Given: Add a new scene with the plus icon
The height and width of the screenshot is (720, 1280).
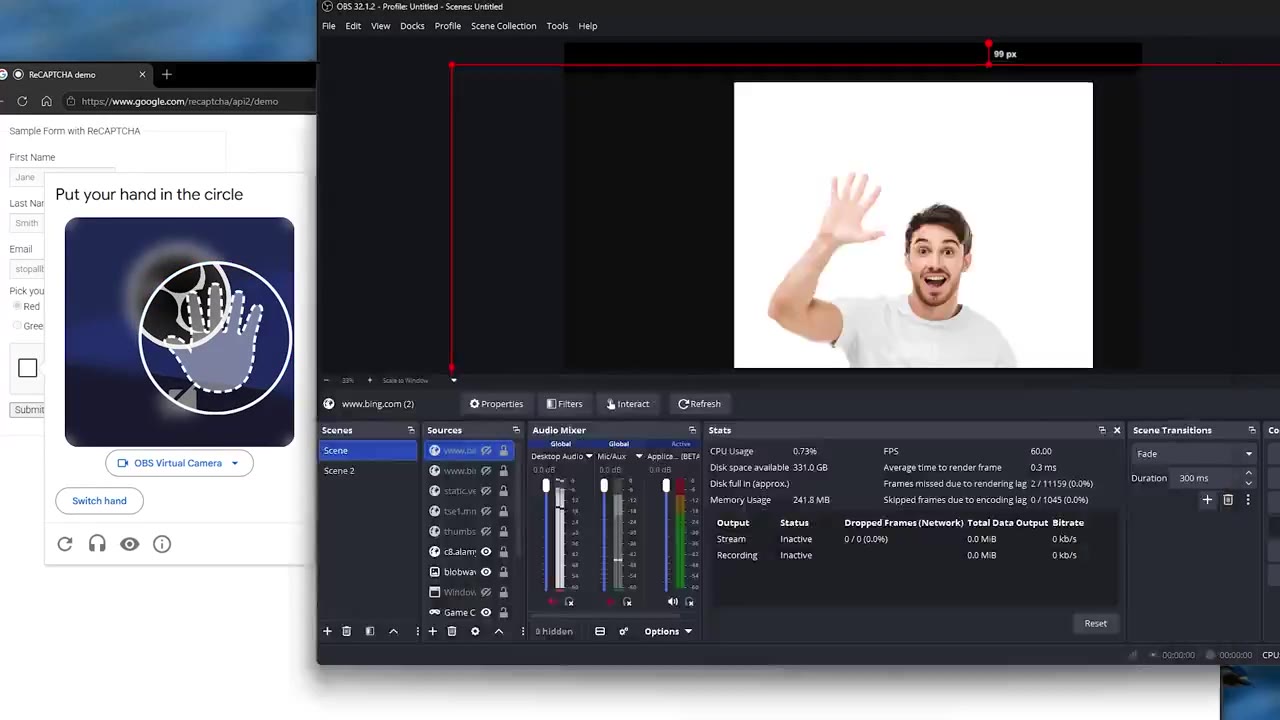Looking at the screenshot, I should click(327, 631).
